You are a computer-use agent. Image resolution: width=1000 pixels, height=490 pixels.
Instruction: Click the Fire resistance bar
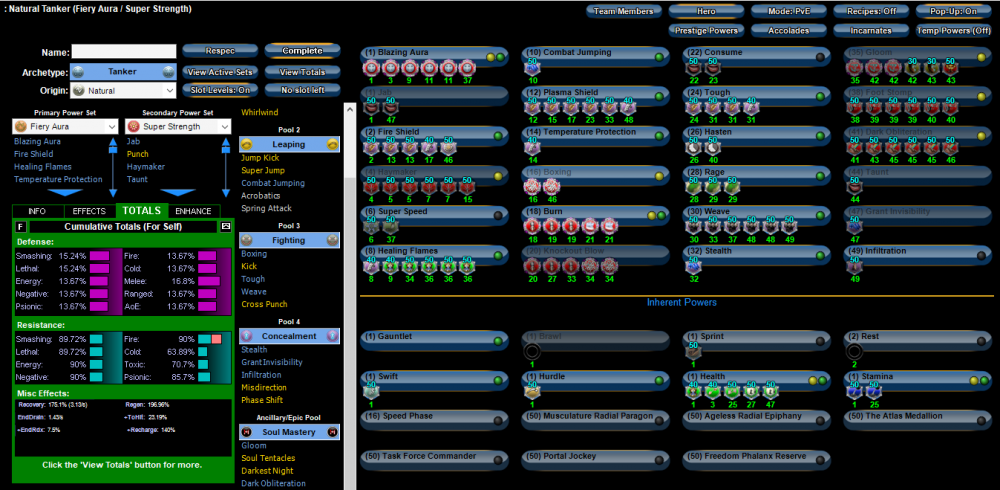coord(209,341)
